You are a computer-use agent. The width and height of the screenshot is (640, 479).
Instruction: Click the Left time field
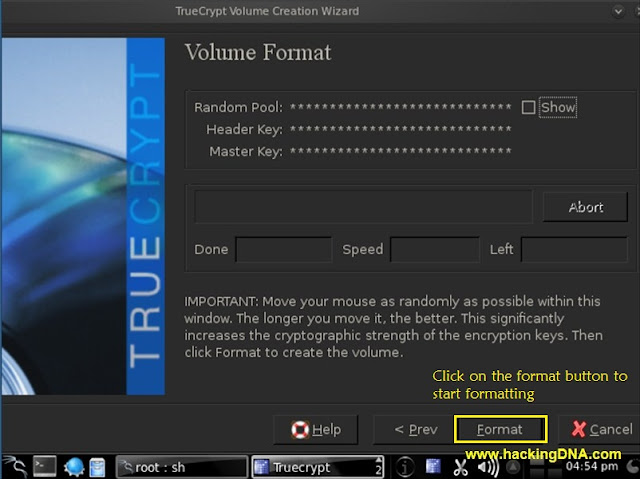pos(574,249)
